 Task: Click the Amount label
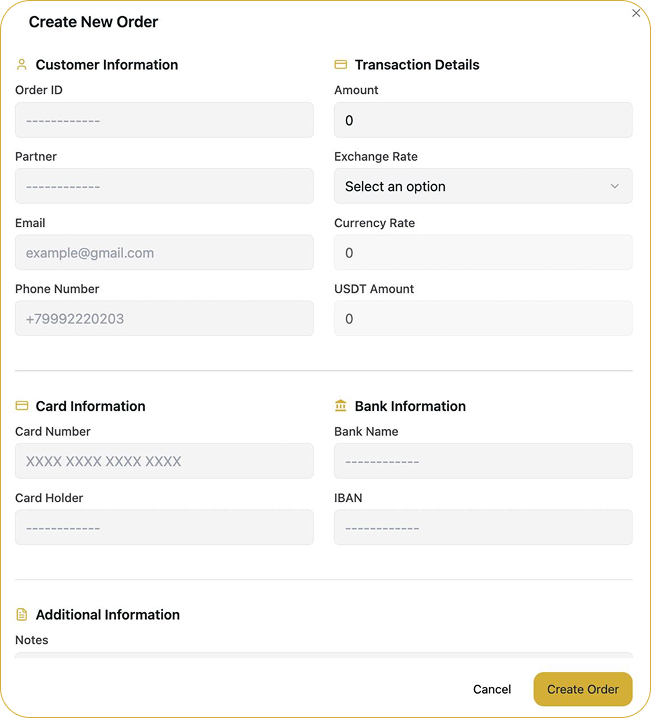tap(356, 90)
